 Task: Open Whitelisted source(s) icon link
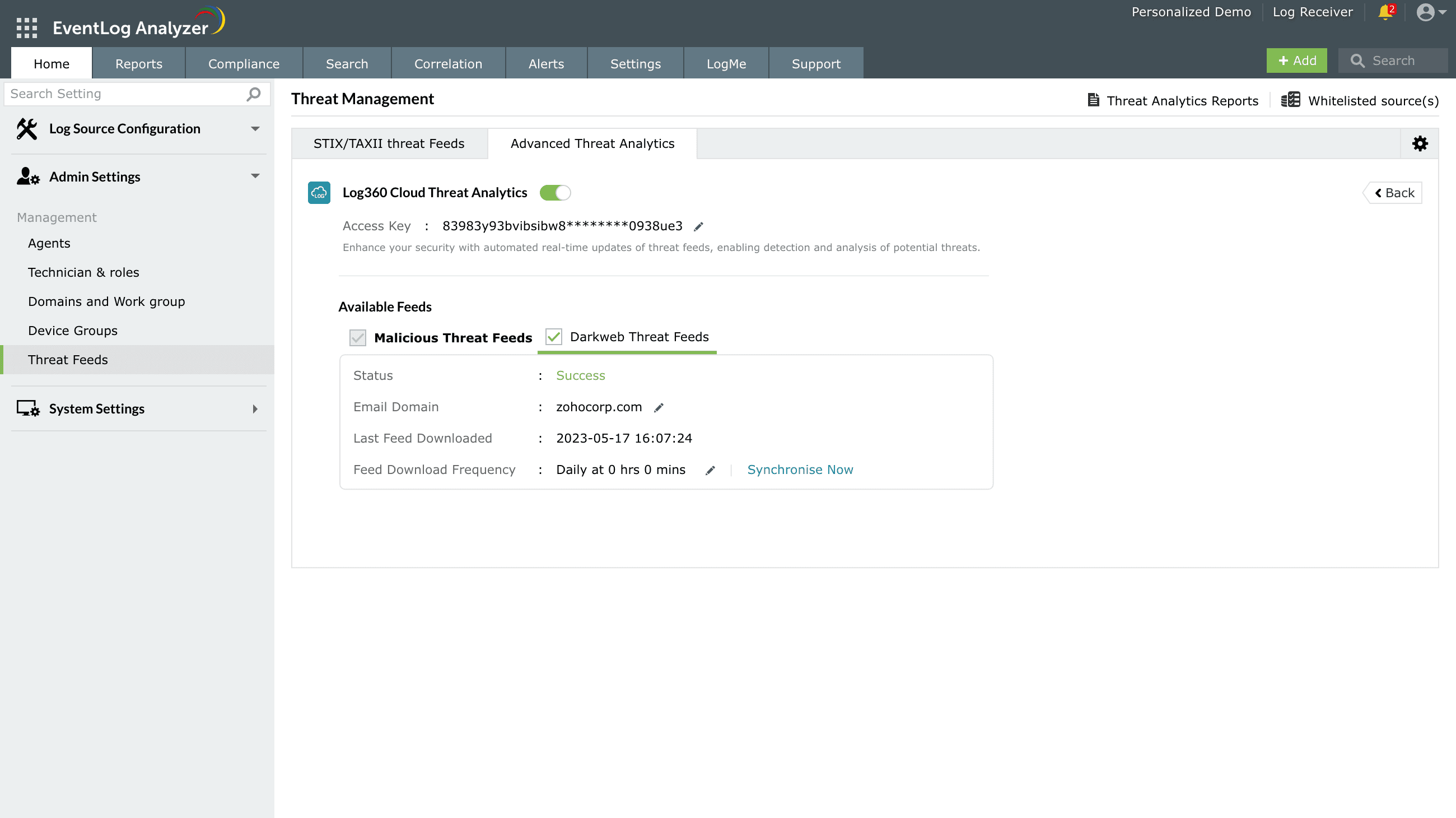1290,100
